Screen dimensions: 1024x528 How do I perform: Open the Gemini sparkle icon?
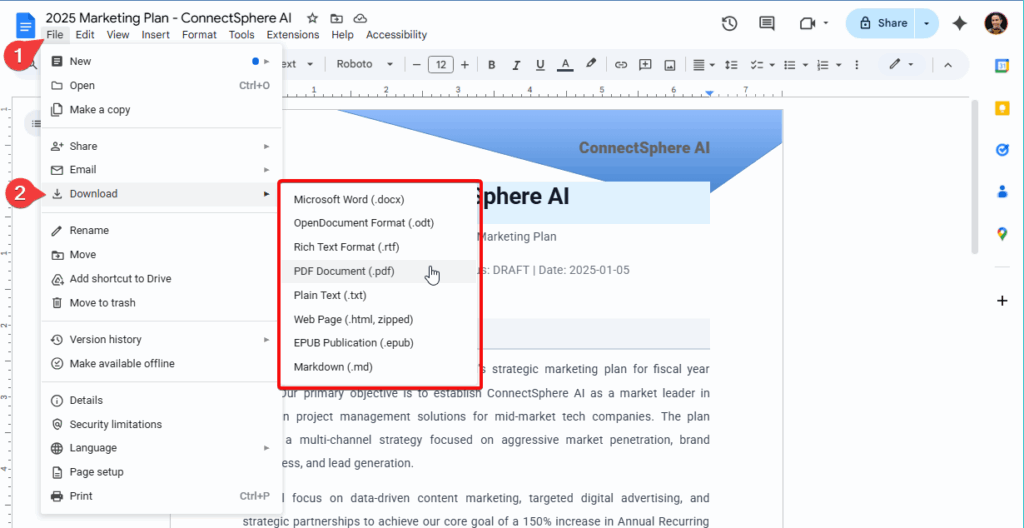(959, 24)
